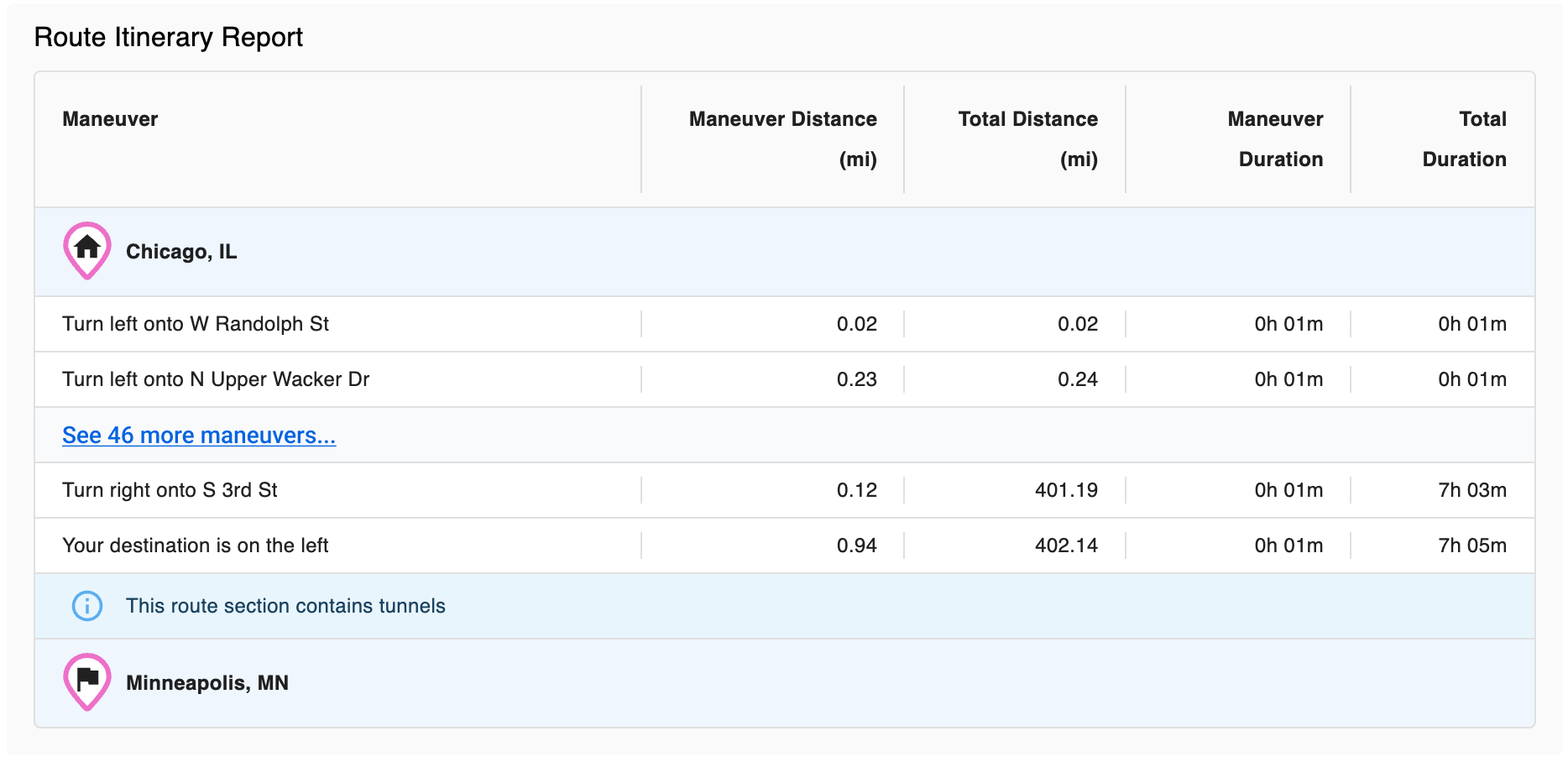Image resolution: width=1568 pixels, height=762 pixels.
Task: Click the Turn left onto W Randolph St row
Action: click(785, 324)
